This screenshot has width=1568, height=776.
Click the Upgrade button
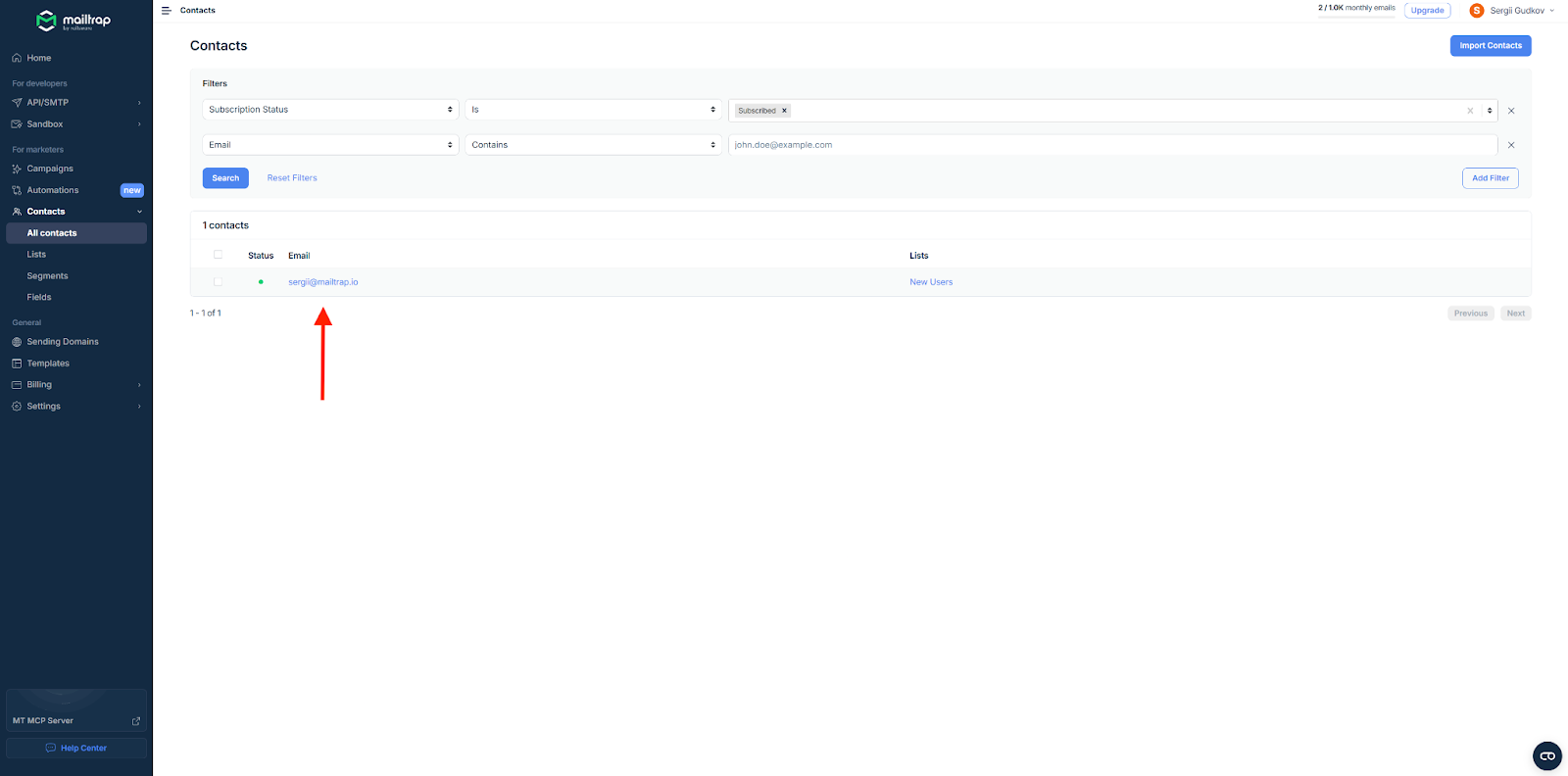point(1427,11)
